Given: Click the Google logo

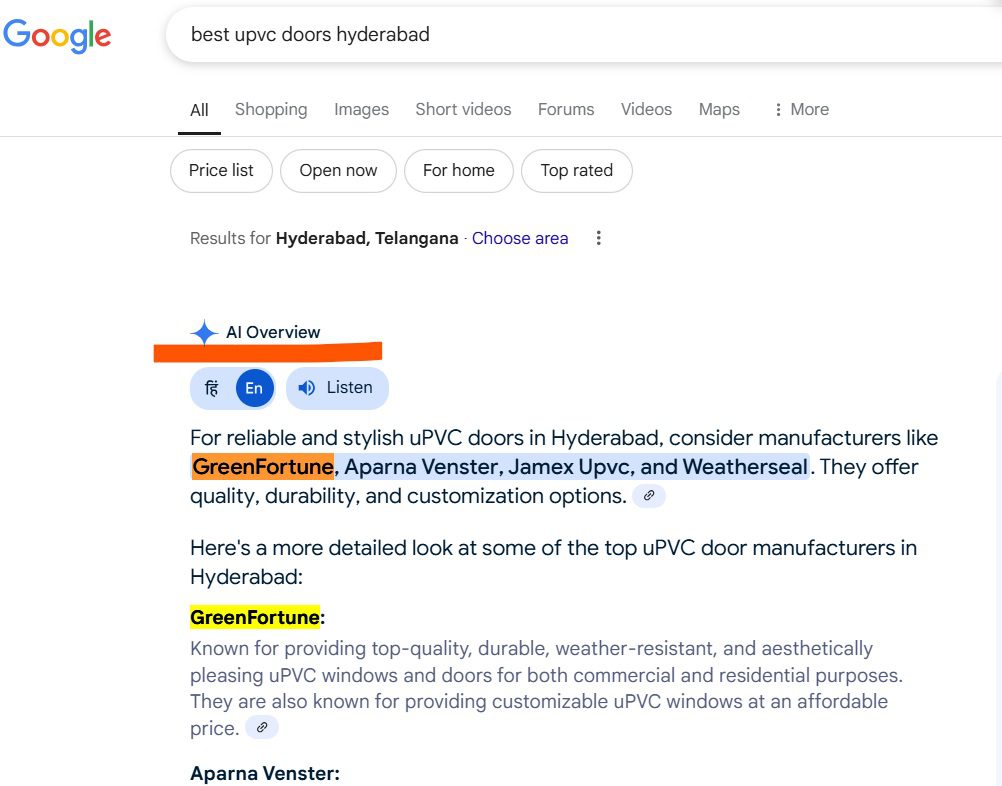Looking at the screenshot, I should [x=57, y=35].
